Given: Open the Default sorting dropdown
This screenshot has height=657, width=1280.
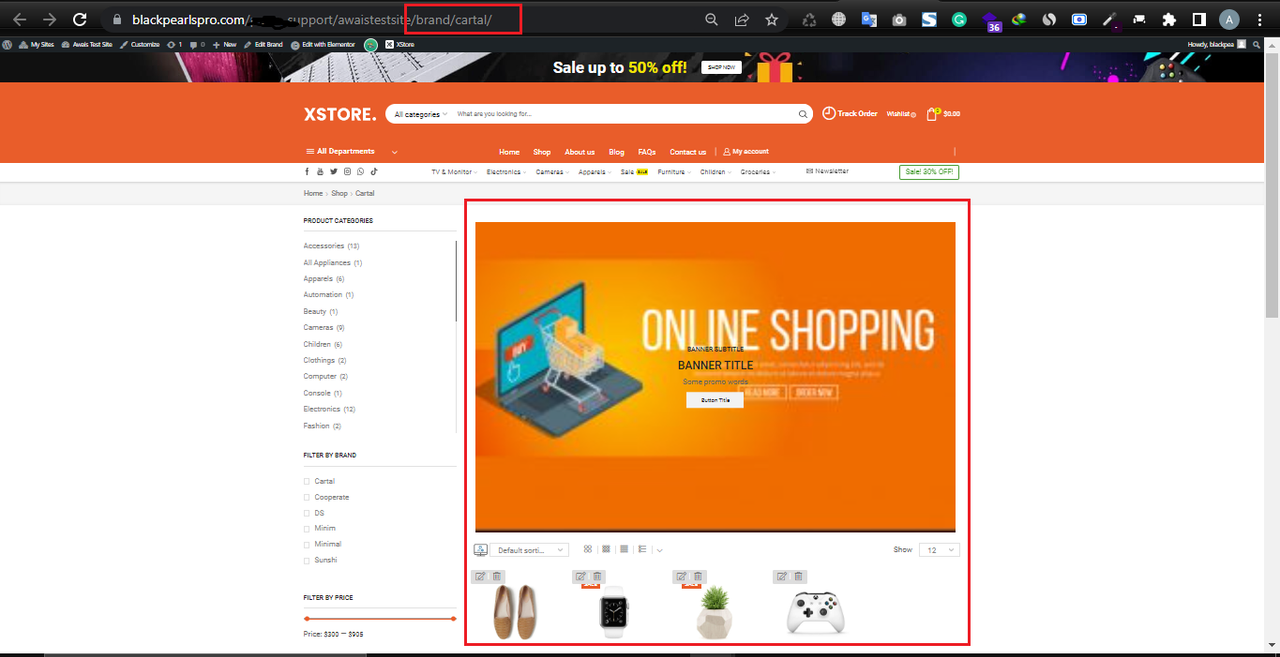Looking at the screenshot, I should click(529, 550).
